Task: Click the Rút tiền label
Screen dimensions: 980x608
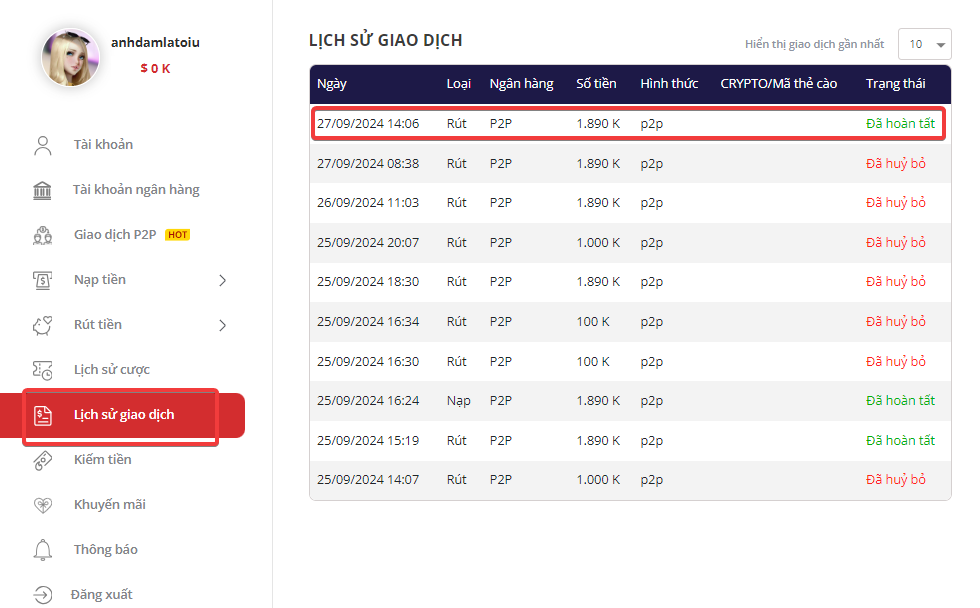Action: point(98,324)
